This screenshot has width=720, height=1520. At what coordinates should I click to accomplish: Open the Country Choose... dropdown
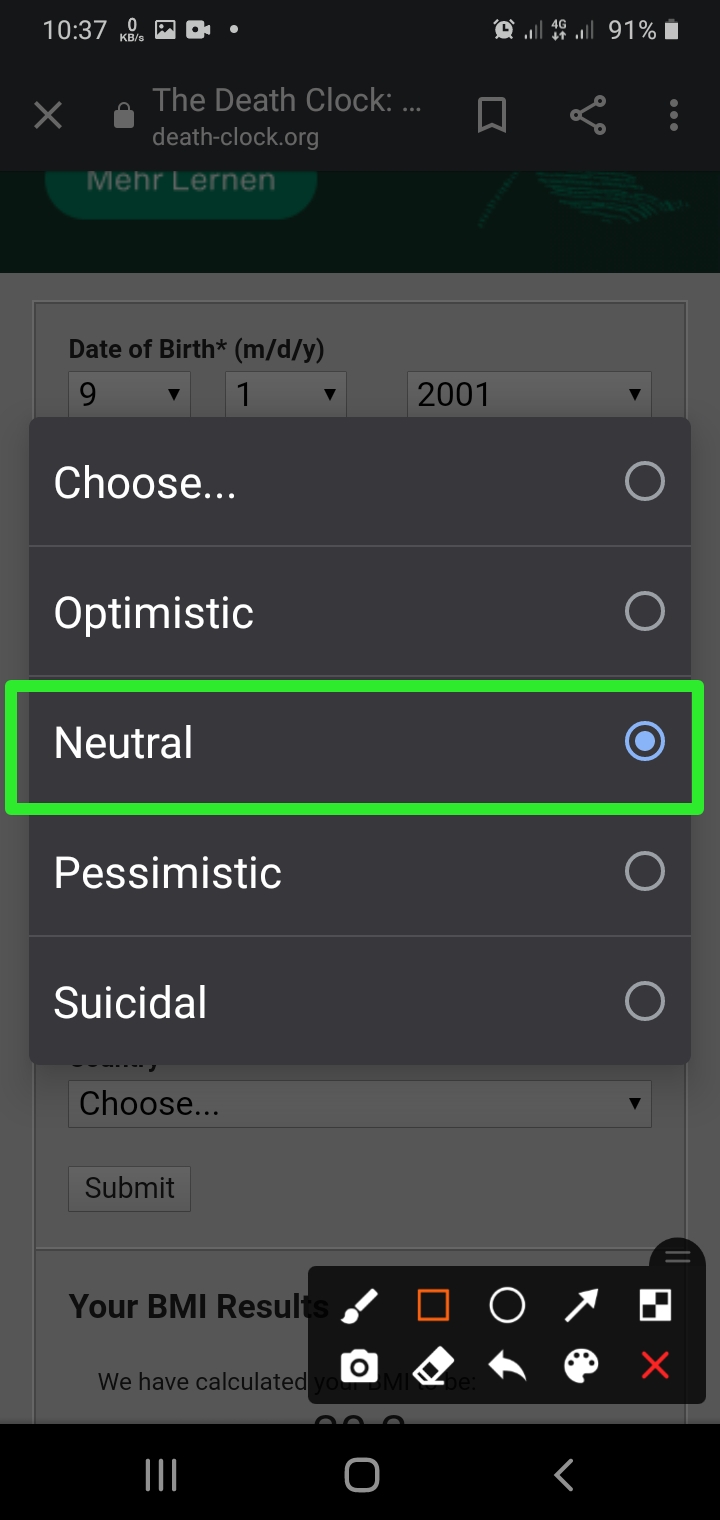[359, 1104]
